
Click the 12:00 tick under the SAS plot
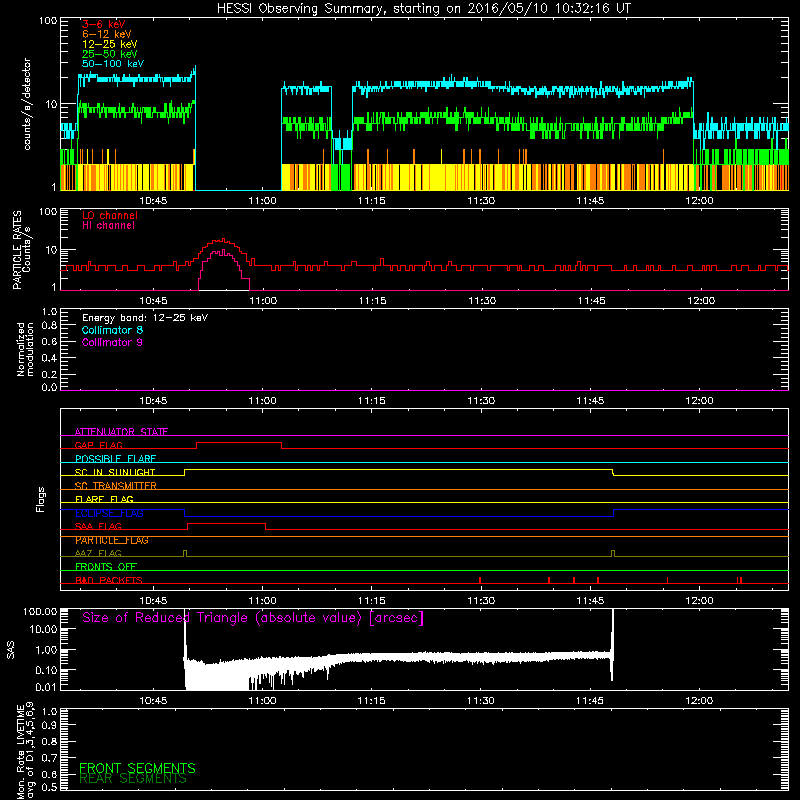(x=699, y=701)
